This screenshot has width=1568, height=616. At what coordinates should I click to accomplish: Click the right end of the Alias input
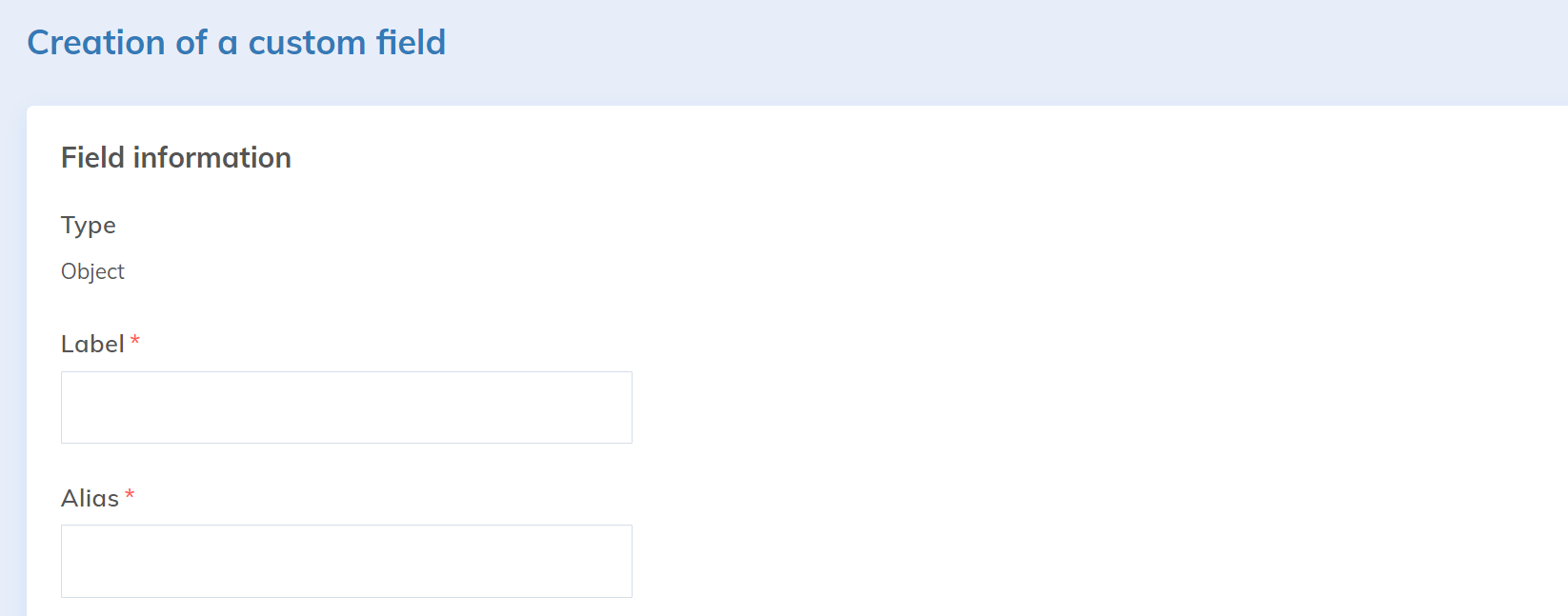tap(610, 561)
